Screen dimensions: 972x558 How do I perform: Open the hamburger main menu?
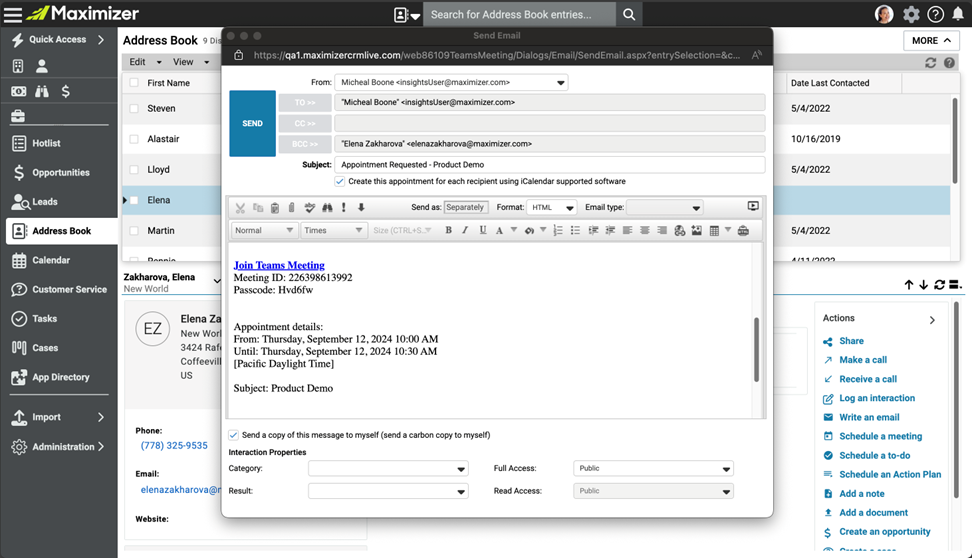click(12, 14)
